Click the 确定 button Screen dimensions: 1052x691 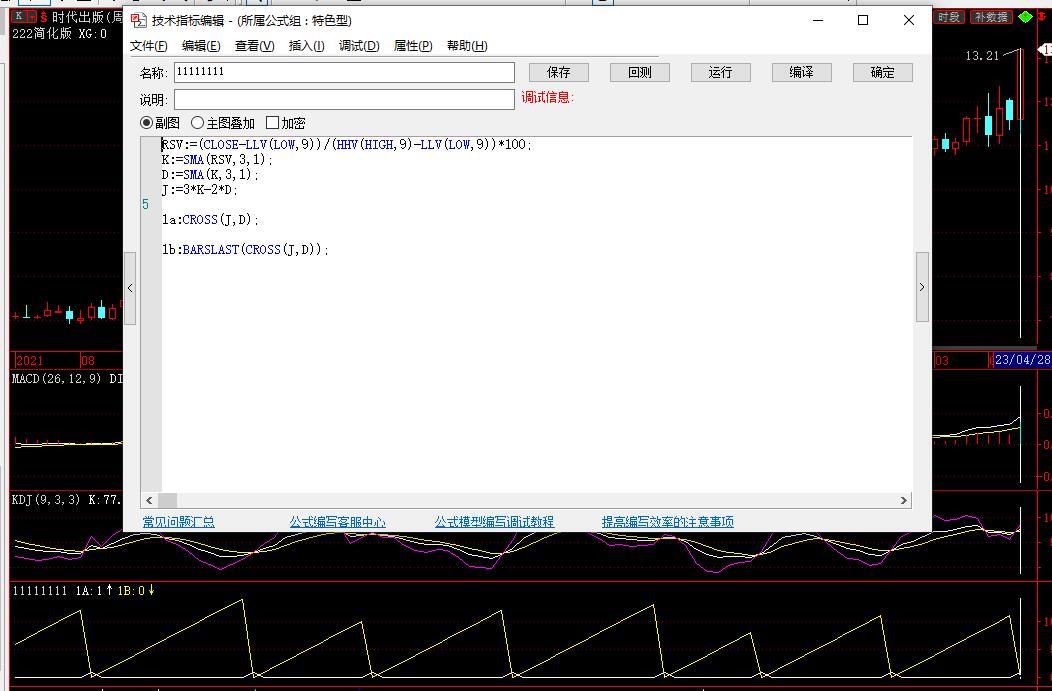point(883,72)
